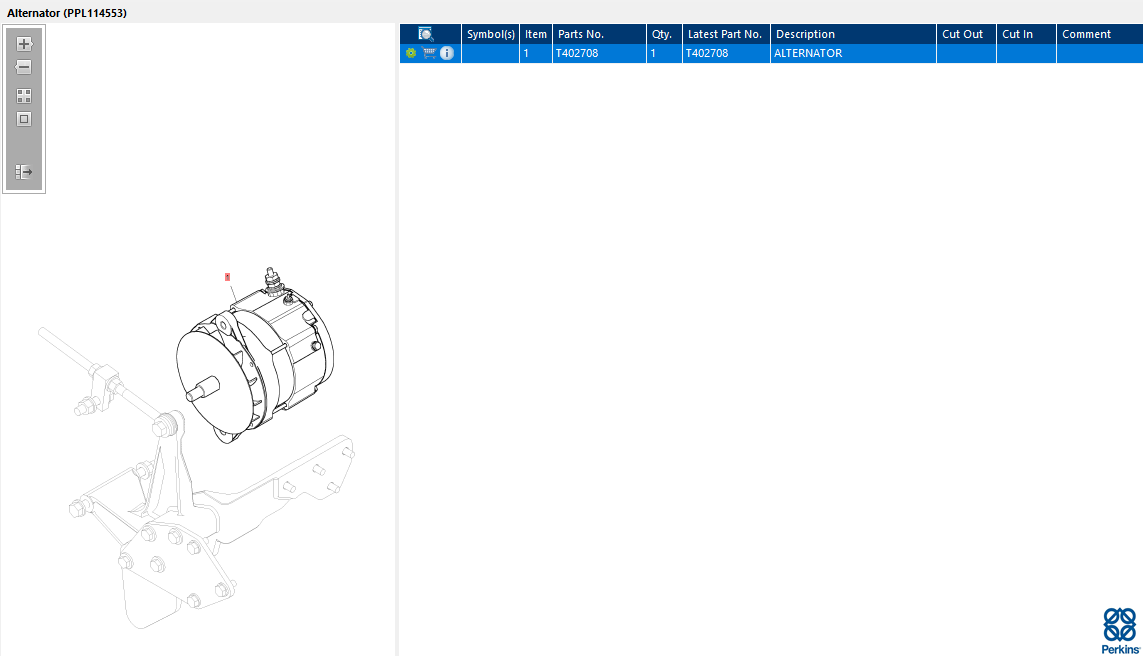
Task: Click the alternator drawing in the diagram
Action: click(x=255, y=357)
